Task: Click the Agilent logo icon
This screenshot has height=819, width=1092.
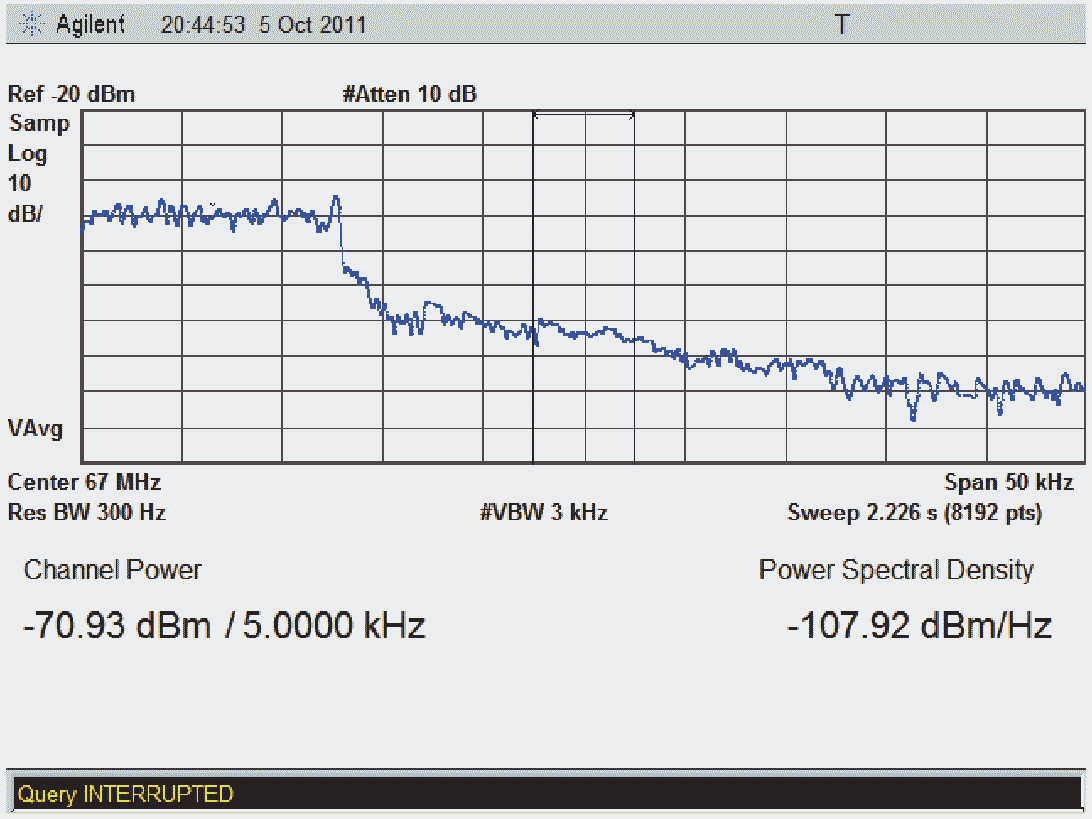Action: (31, 25)
